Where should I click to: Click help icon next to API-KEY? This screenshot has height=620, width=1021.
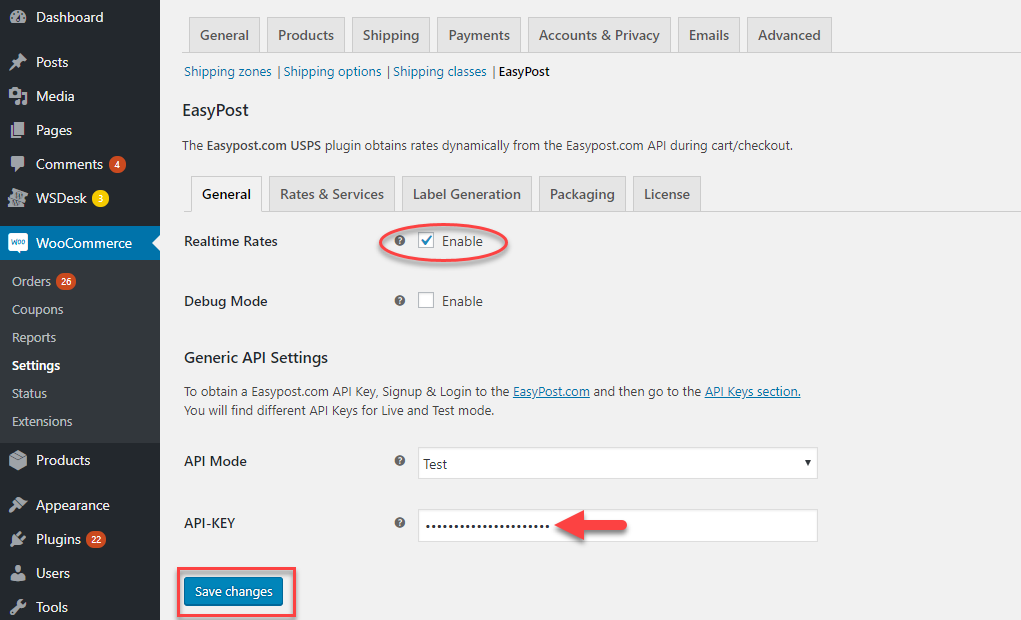400,523
